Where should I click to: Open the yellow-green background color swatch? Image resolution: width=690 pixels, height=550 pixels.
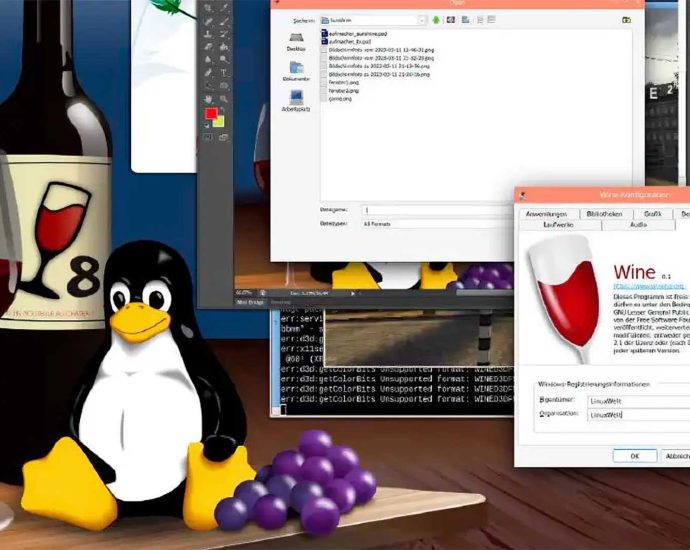tap(218, 121)
